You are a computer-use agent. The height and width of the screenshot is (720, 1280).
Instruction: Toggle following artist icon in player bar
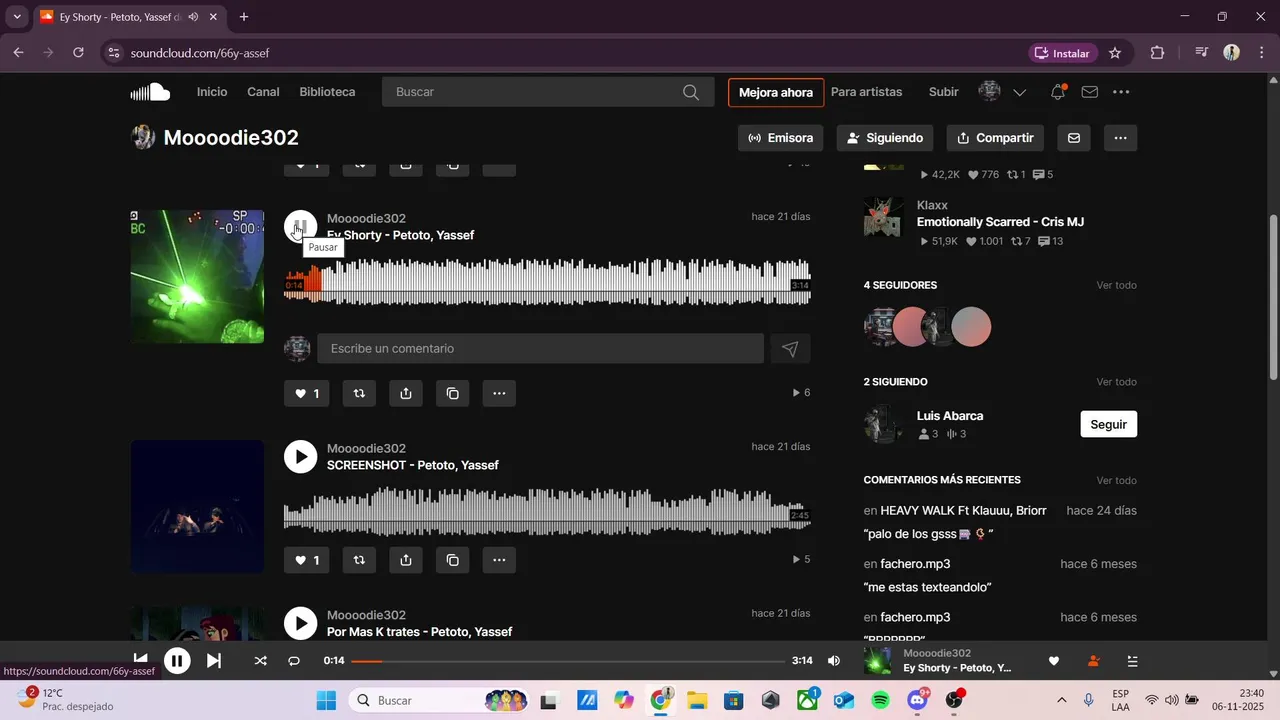click(1093, 661)
